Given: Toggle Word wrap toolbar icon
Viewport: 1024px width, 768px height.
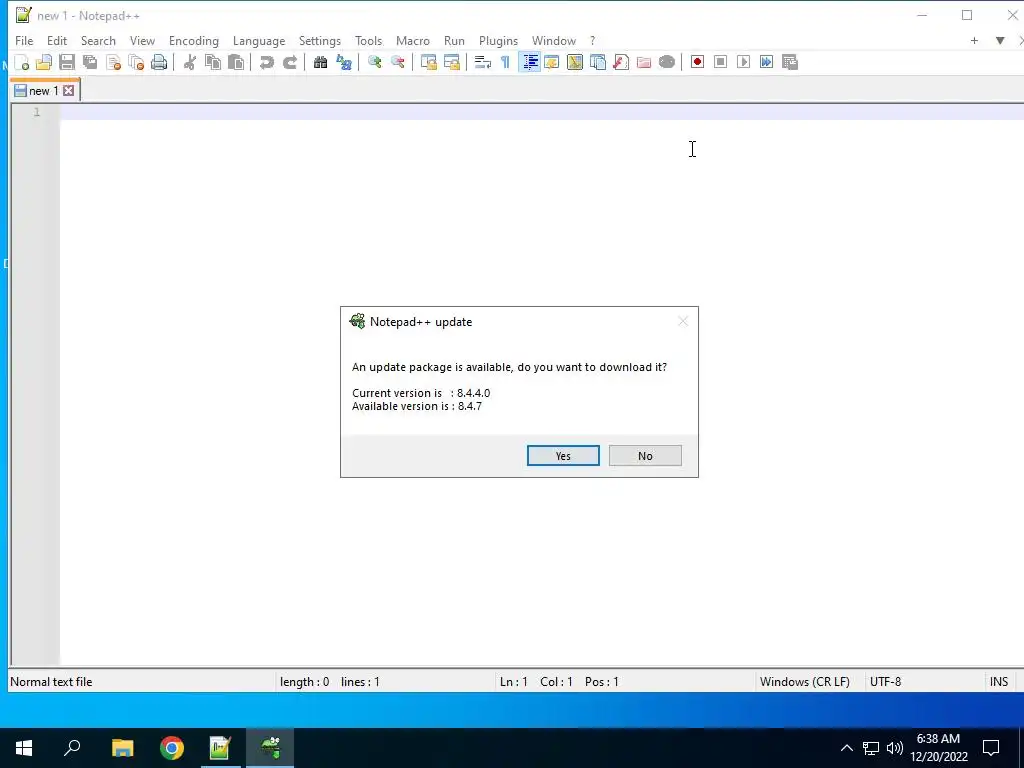Looking at the screenshot, I should point(483,62).
